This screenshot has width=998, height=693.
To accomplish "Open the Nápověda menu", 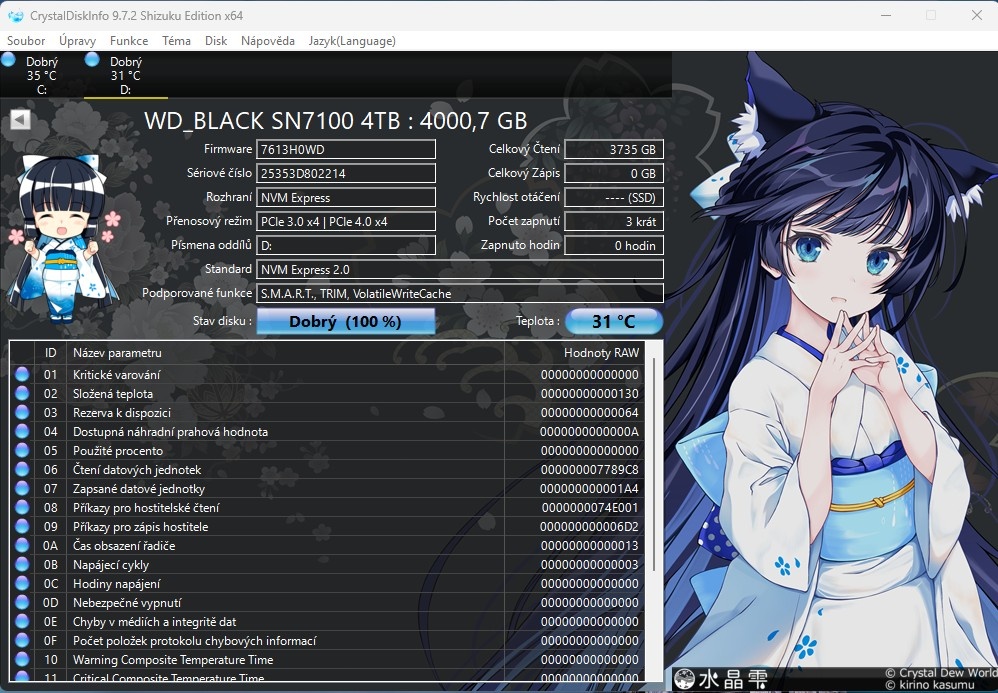I will click(265, 41).
